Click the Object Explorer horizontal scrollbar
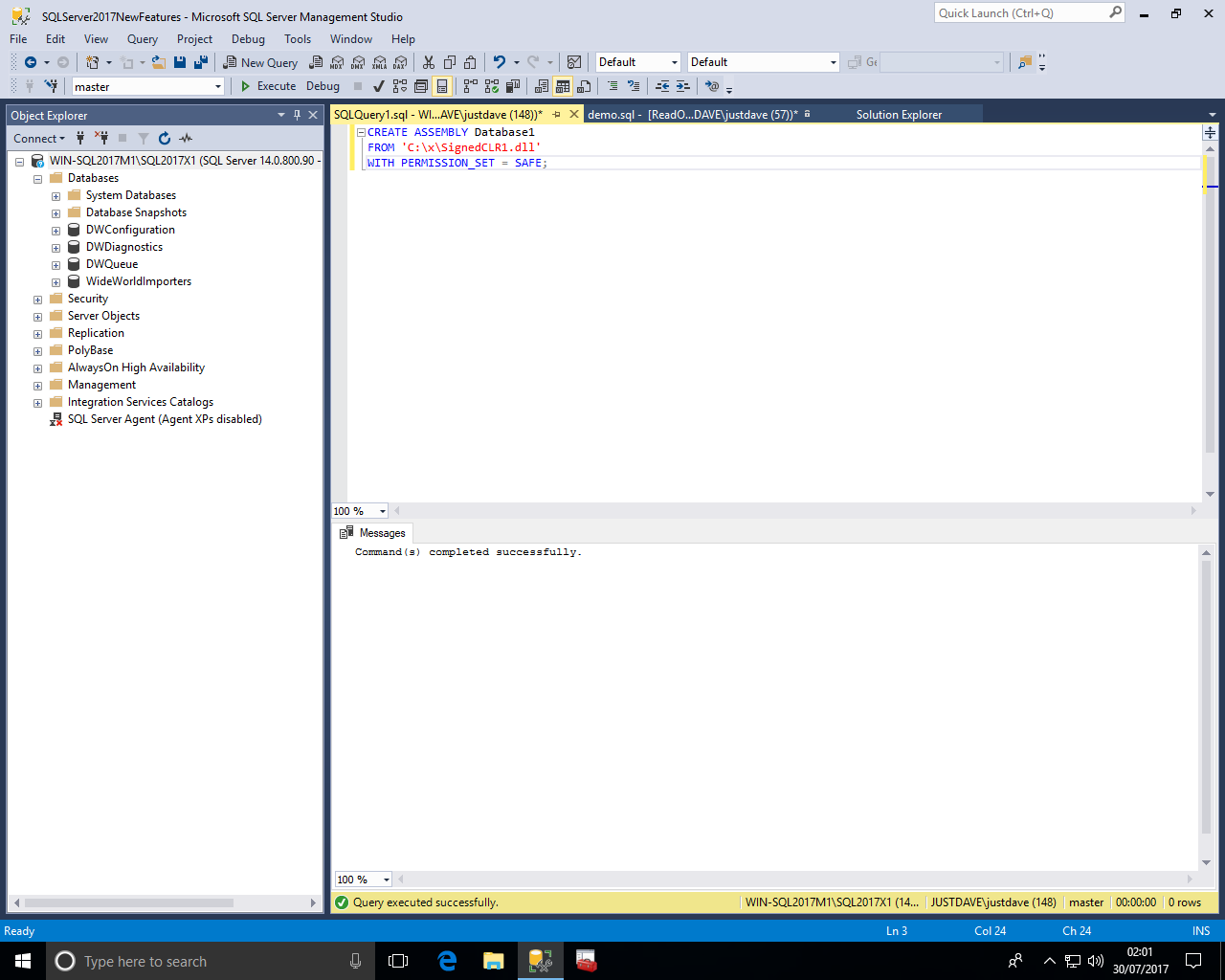1225x980 pixels. pos(129,902)
